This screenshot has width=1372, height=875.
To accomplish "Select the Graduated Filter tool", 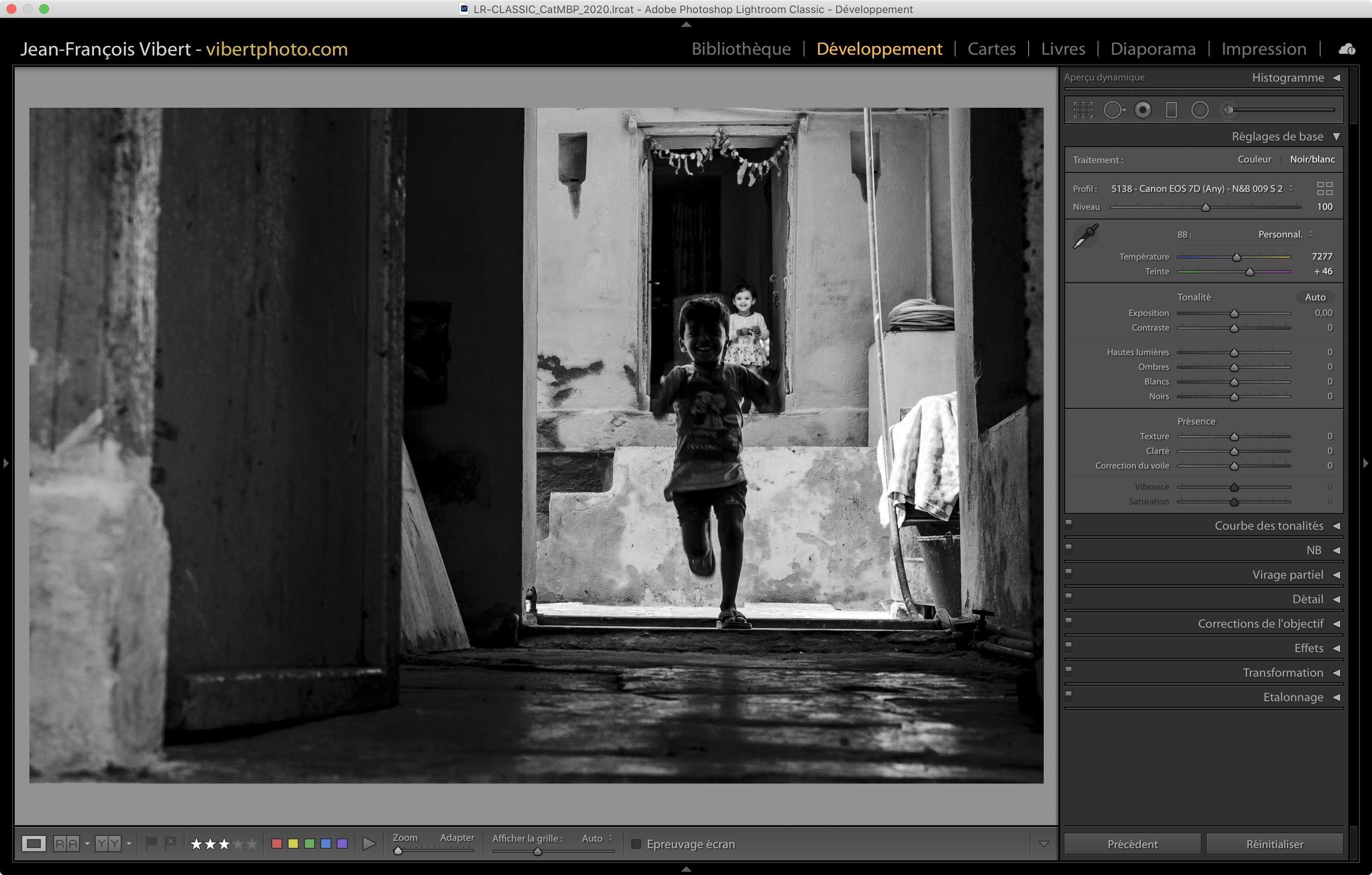I will (x=1172, y=110).
